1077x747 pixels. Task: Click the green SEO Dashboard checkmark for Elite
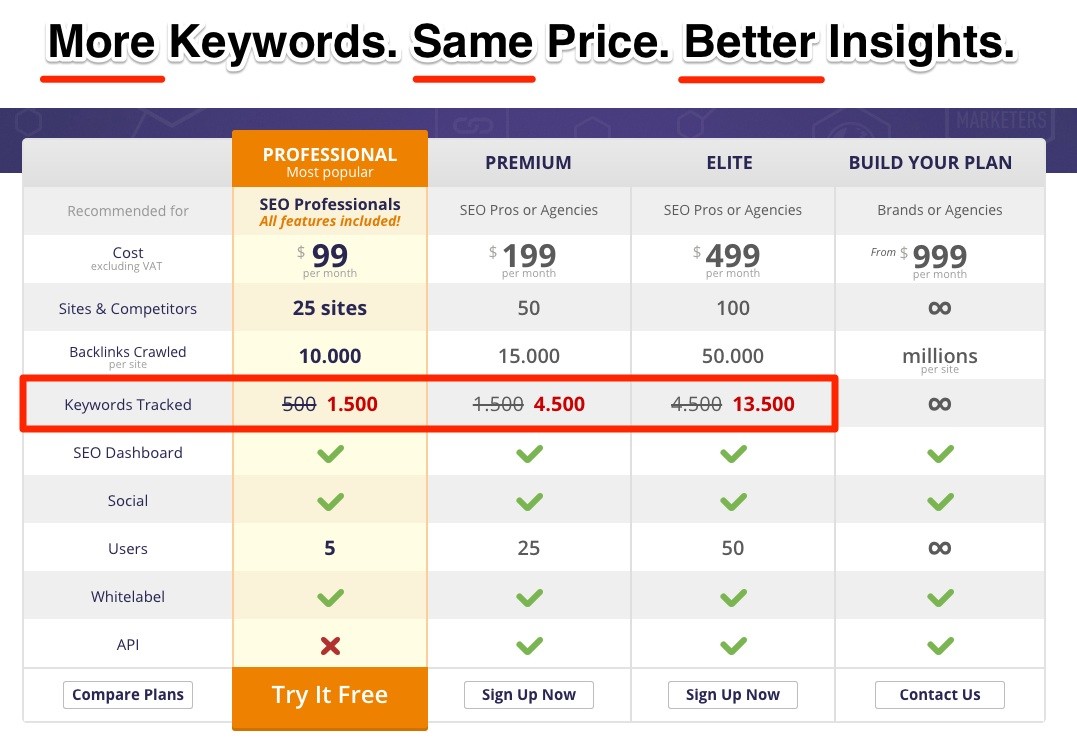733,453
